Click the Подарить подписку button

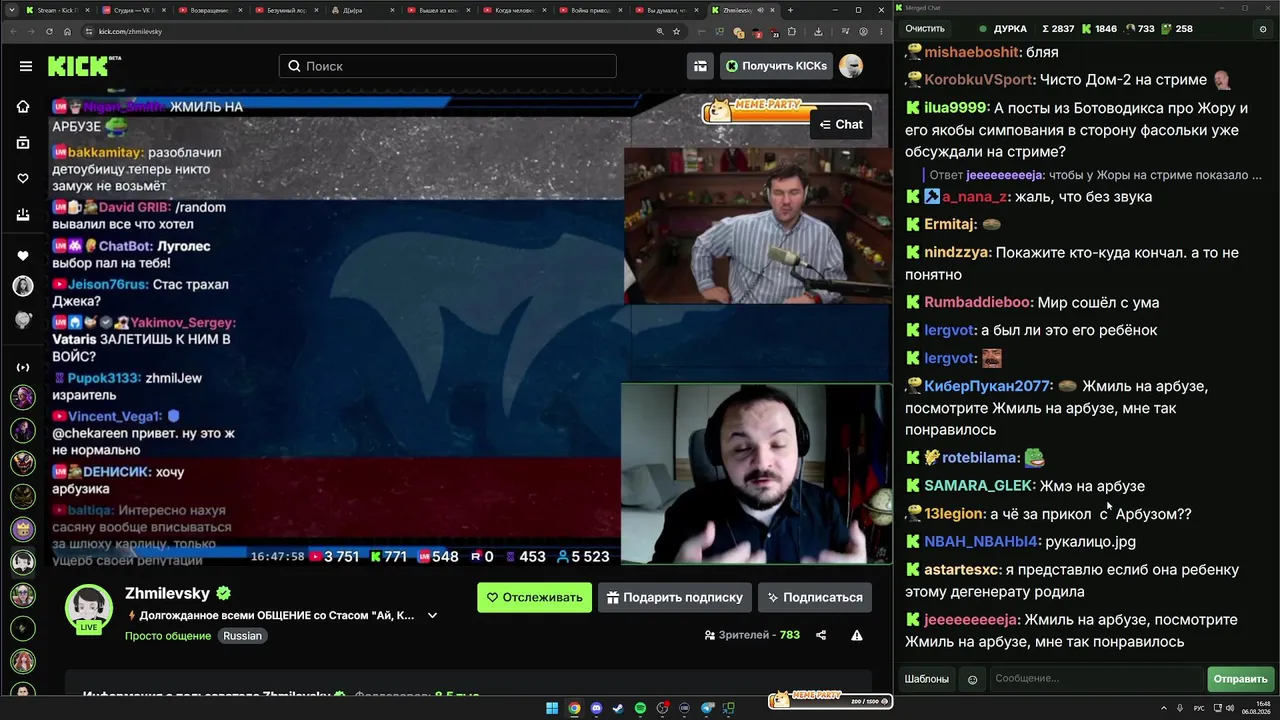(675, 597)
